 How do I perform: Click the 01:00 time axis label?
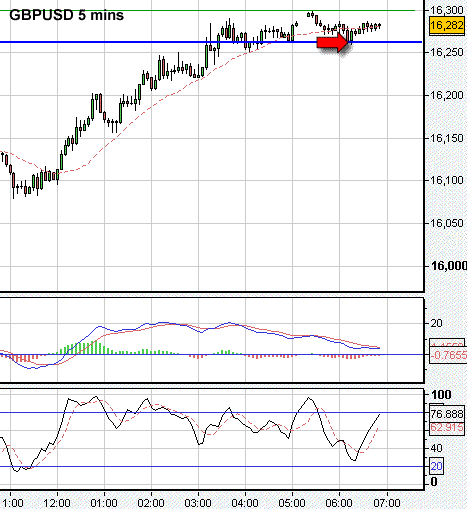click(104, 503)
